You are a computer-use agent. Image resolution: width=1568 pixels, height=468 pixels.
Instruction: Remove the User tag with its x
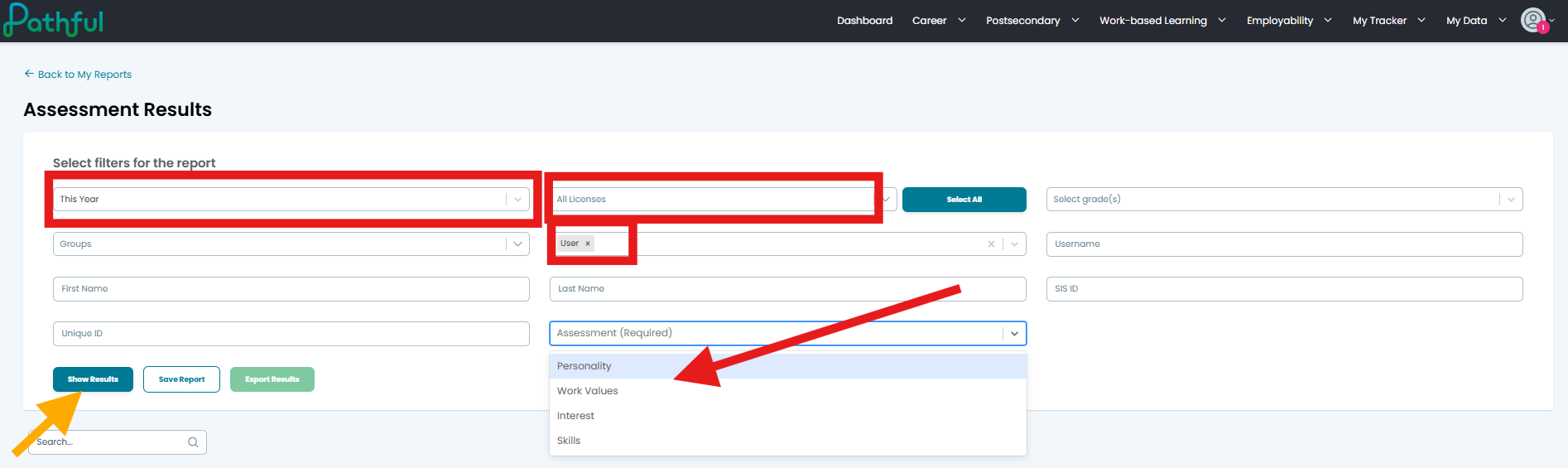[588, 244]
